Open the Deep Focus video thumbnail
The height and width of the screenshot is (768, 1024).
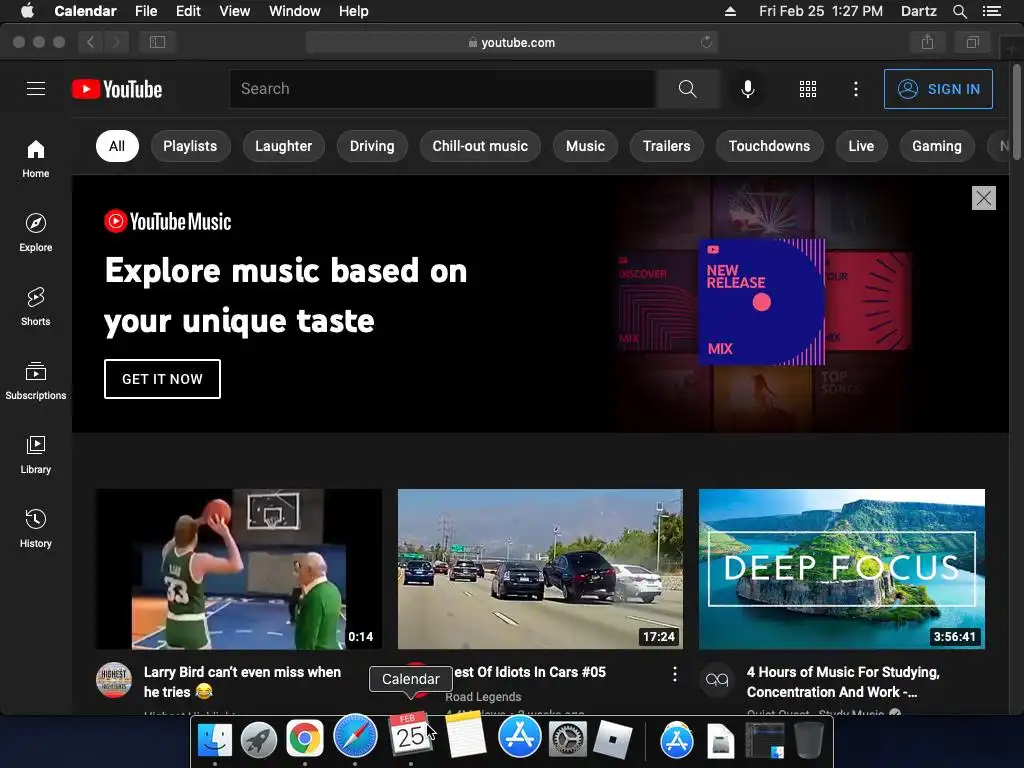click(842, 569)
